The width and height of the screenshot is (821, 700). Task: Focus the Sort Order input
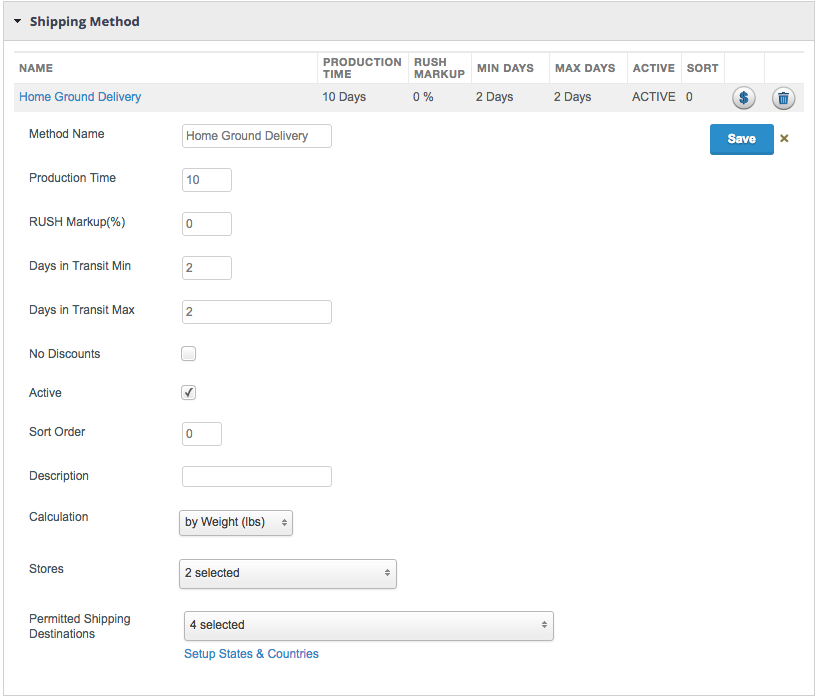pyautogui.click(x=202, y=434)
